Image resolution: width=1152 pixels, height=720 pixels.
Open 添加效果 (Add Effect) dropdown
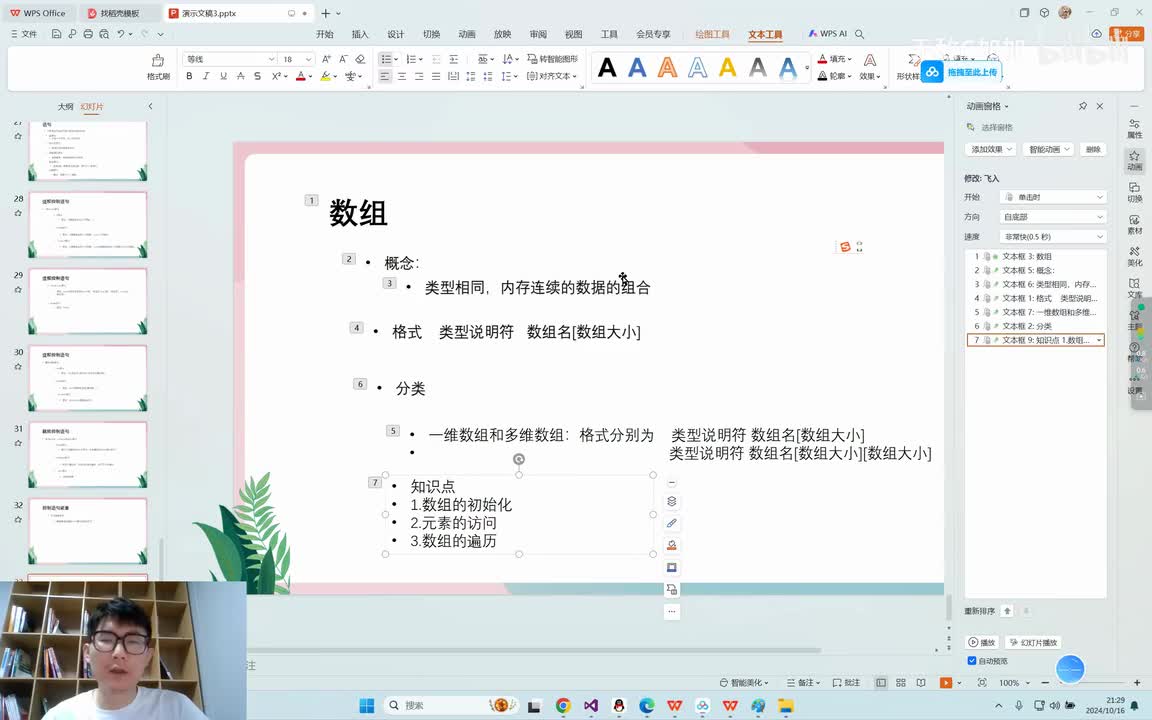tap(991, 149)
